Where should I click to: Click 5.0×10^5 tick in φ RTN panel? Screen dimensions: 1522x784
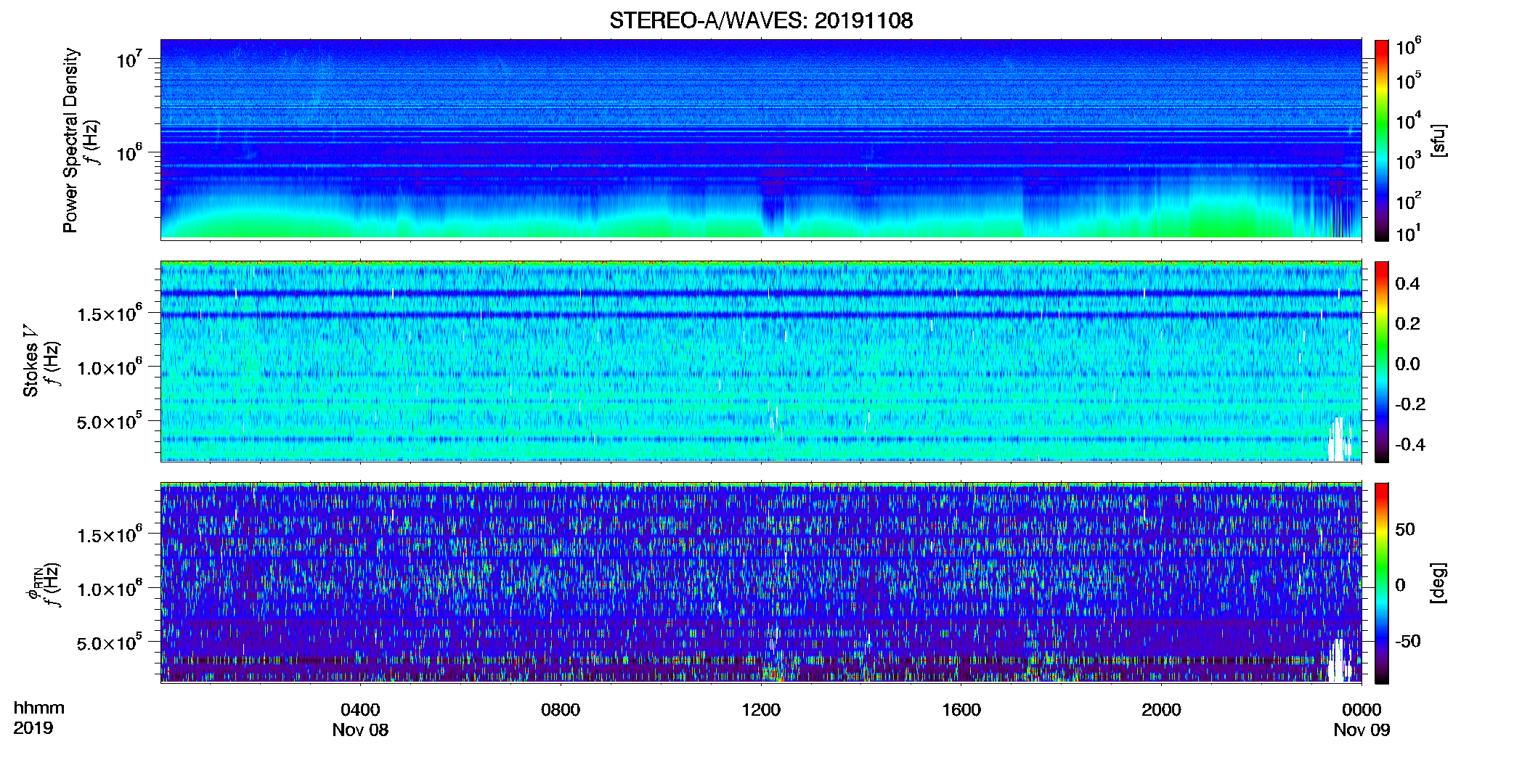[x=110, y=643]
